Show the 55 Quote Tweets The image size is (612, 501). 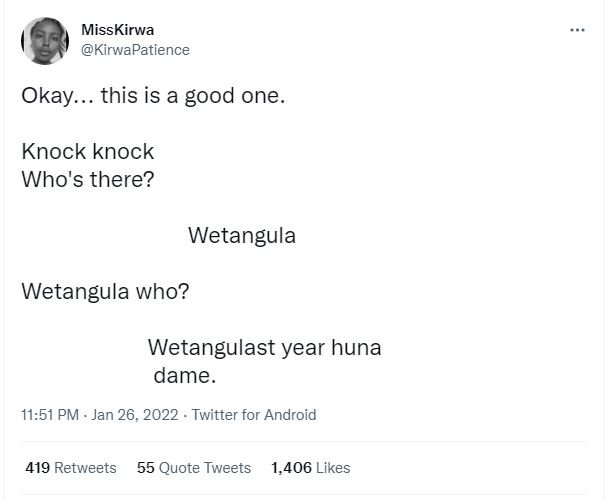tap(193, 467)
